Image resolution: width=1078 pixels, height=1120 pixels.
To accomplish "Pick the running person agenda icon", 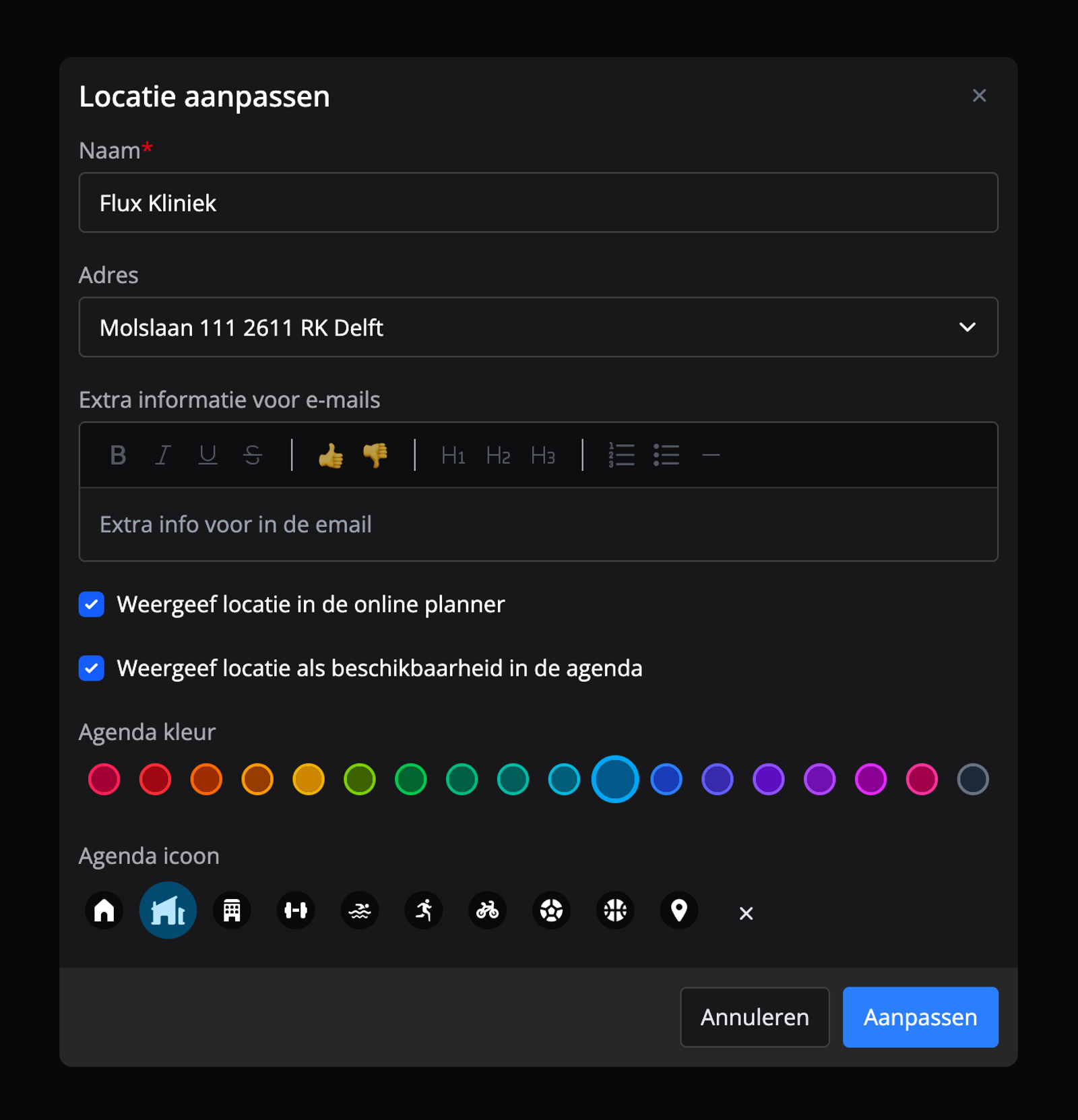I will [x=424, y=910].
